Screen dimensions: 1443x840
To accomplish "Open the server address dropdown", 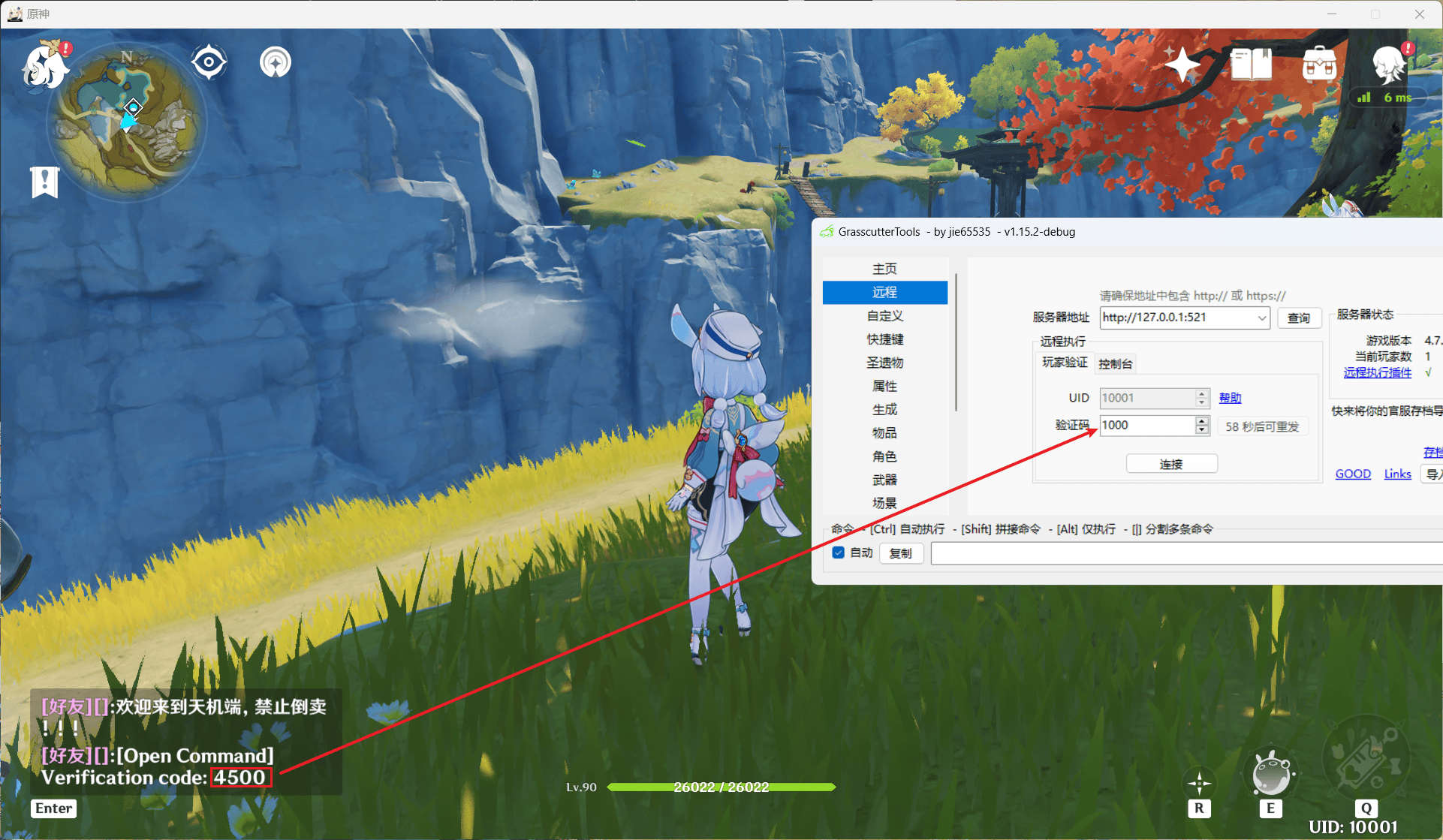I will click(1262, 318).
